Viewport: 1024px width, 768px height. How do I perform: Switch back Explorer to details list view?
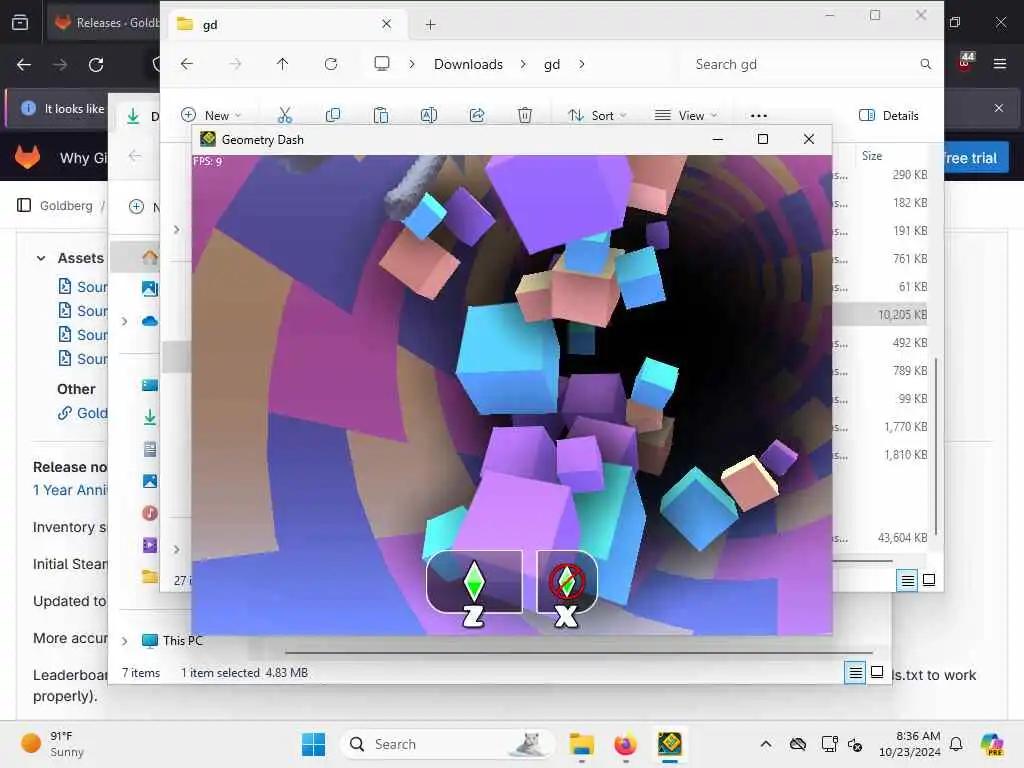[x=855, y=672]
